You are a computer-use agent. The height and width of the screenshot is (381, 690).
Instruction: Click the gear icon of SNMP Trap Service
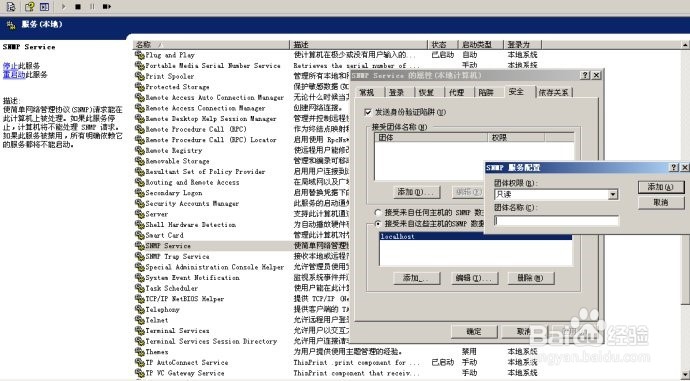[139, 256]
